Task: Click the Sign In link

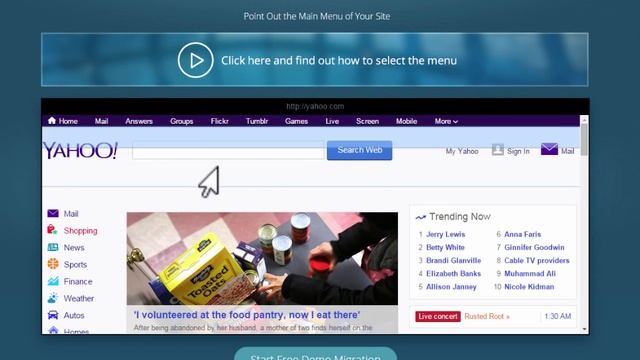Action: [x=518, y=151]
